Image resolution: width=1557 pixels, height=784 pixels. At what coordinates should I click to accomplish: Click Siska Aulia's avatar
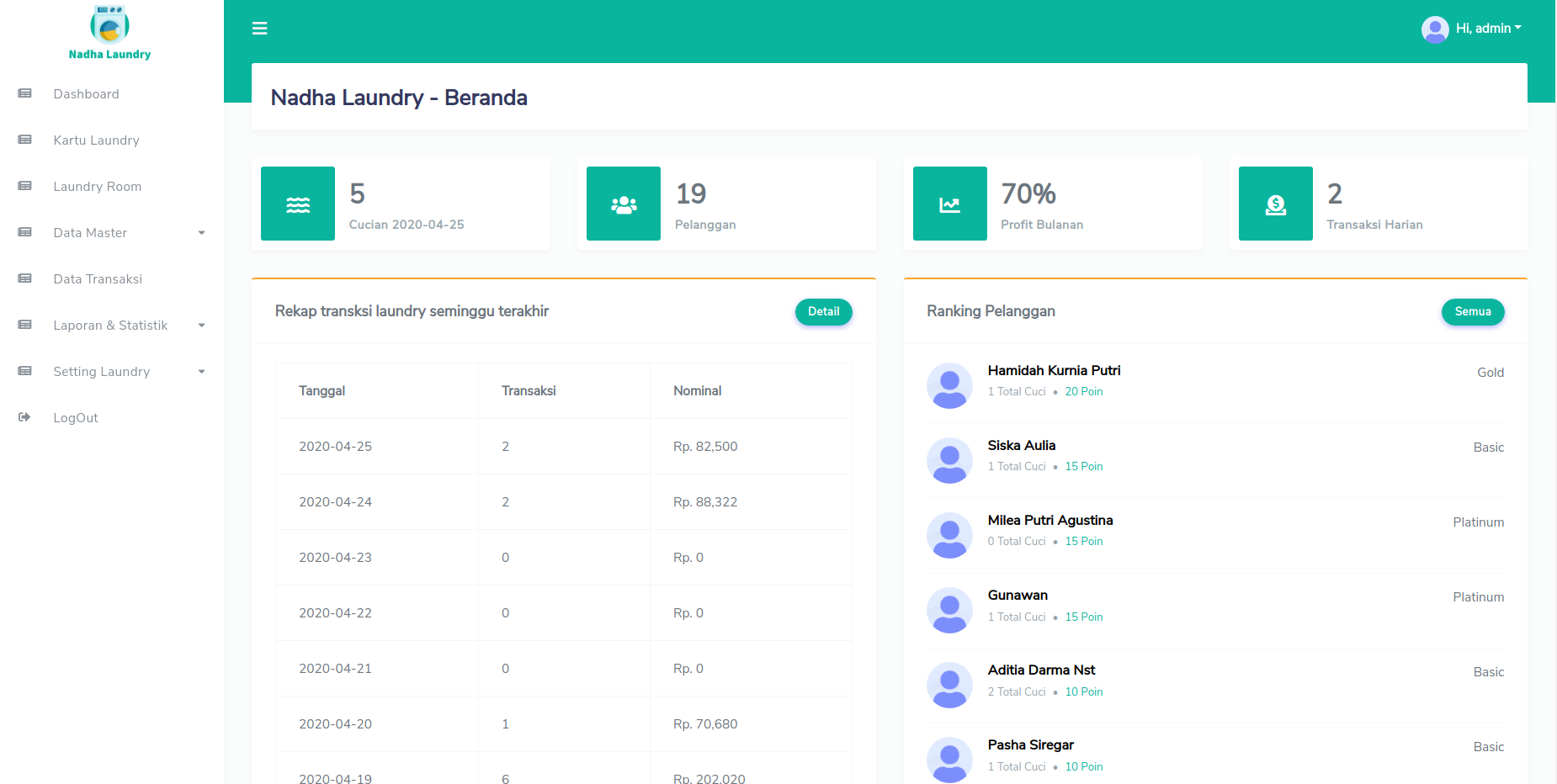949,461
